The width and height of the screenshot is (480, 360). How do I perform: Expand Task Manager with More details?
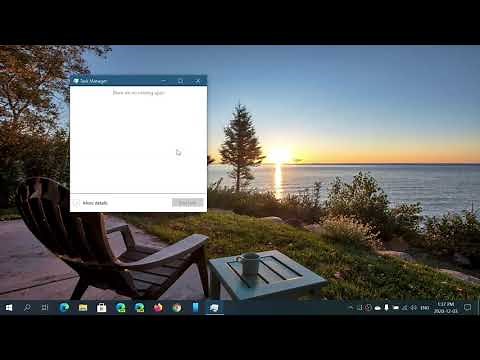pyautogui.click(x=90, y=203)
